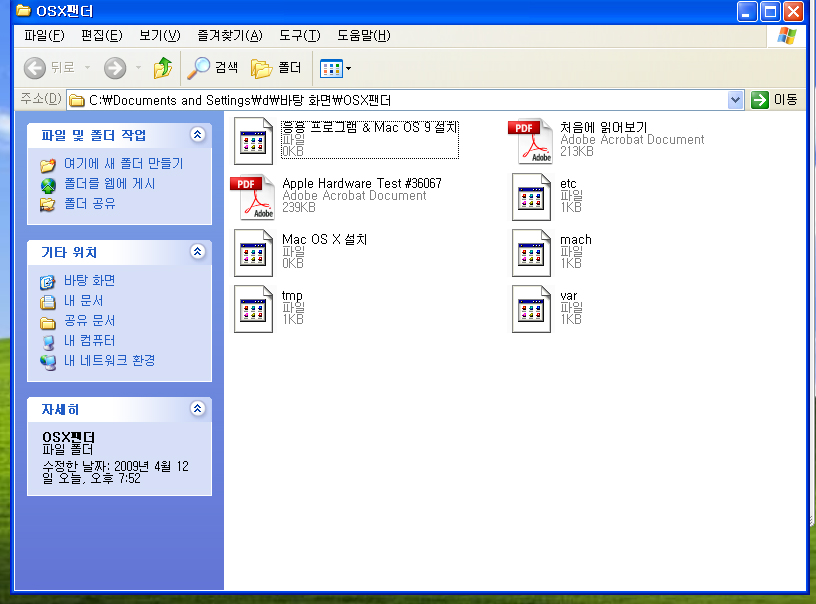Select the var file icon
Viewport: 816px width, 604px height.
(531, 309)
